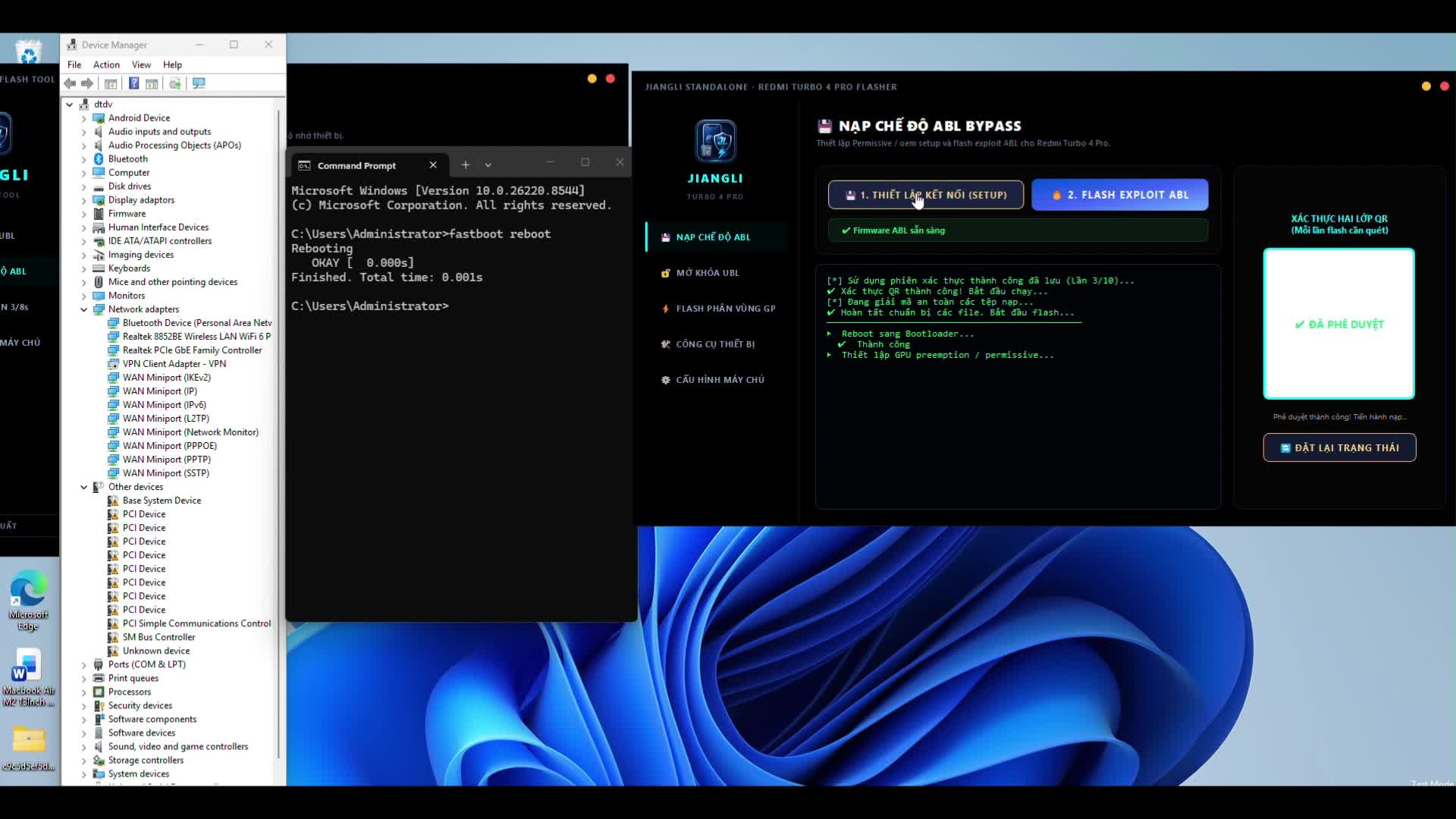Select Realtek 8852BE Wireless LAN WiFi adapter
This screenshot has width=1456, height=819.
(196, 337)
